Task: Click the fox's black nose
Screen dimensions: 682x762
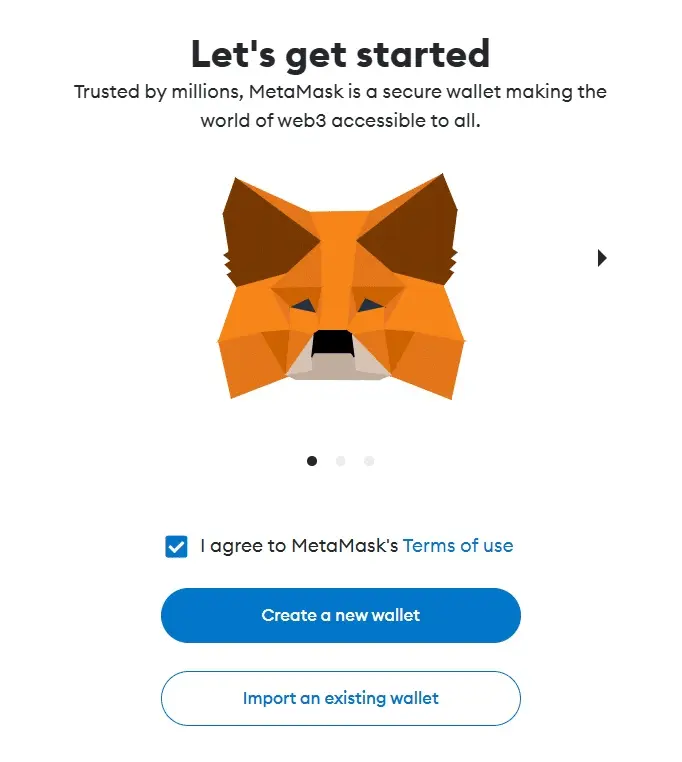Action: [332, 343]
